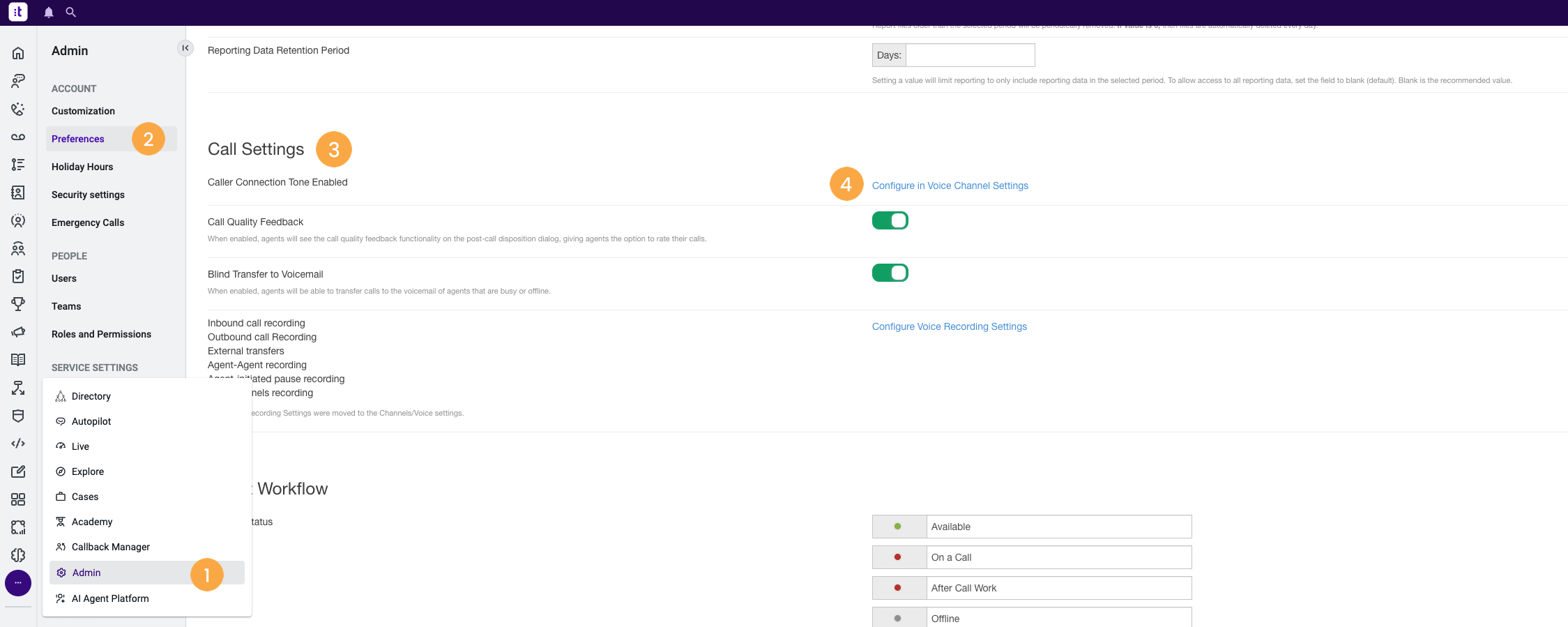Click the purple more apps button
This screenshot has width=1568, height=627.
[x=18, y=583]
